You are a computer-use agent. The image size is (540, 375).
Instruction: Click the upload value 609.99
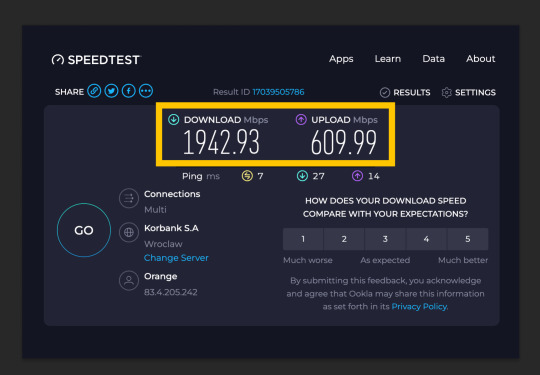(344, 142)
